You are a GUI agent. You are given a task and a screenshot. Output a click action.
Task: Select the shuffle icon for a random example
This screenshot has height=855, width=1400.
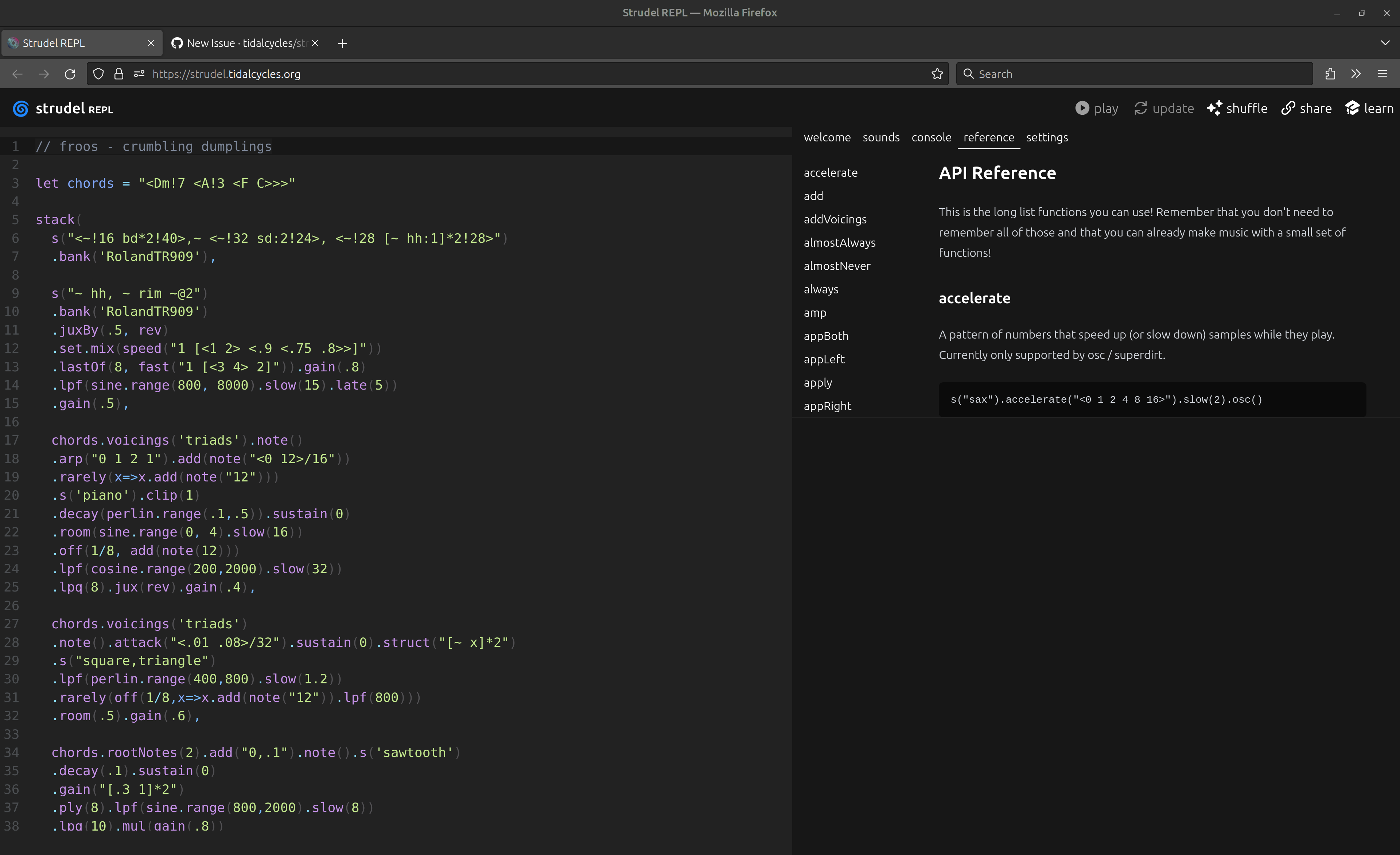point(1215,108)
